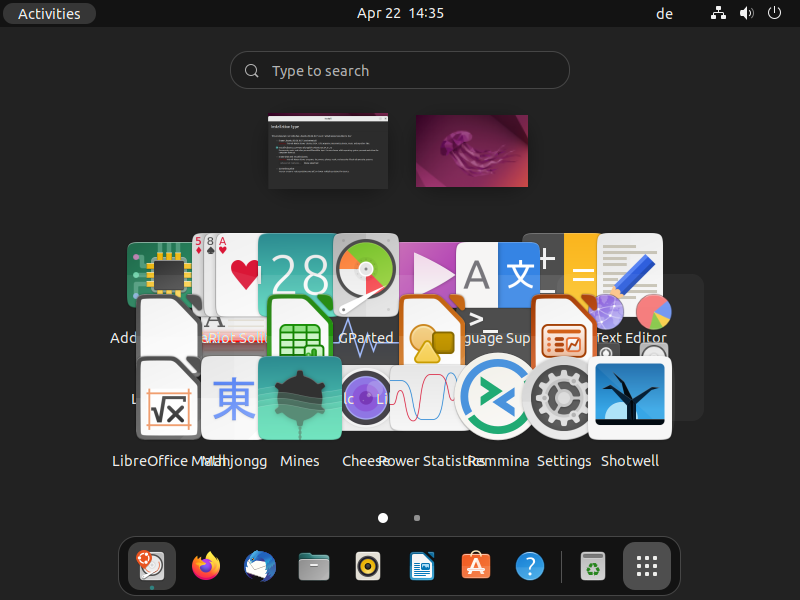Select the installer window workspace thumbnail

328,151
